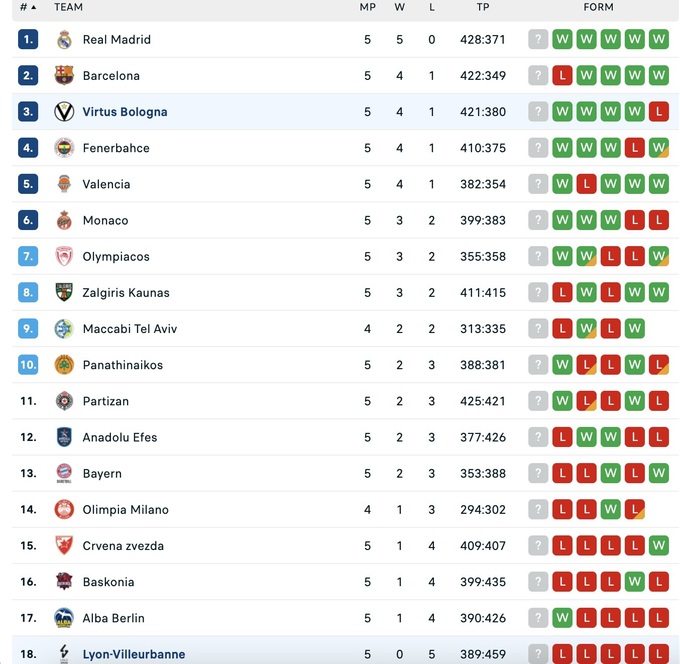Click the Olympiacos team logo
The width and height of the screenshot is (680, 664).
pos(64,257)
